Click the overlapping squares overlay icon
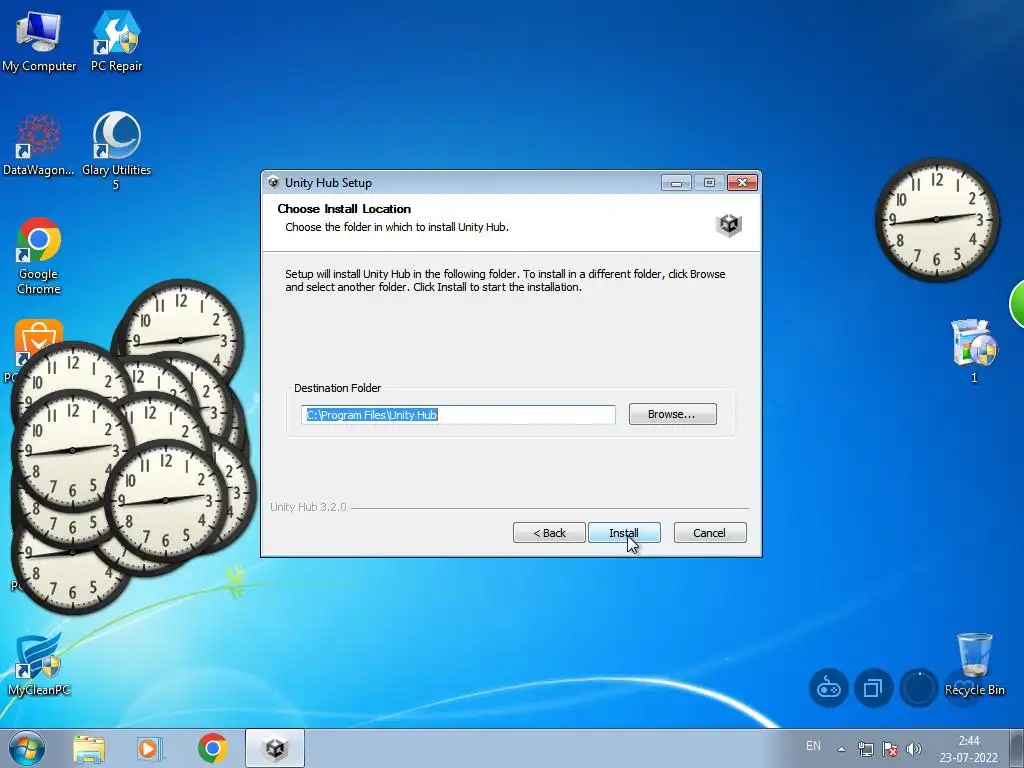This screenshot has width=1024, height=768. click(873, 688)
